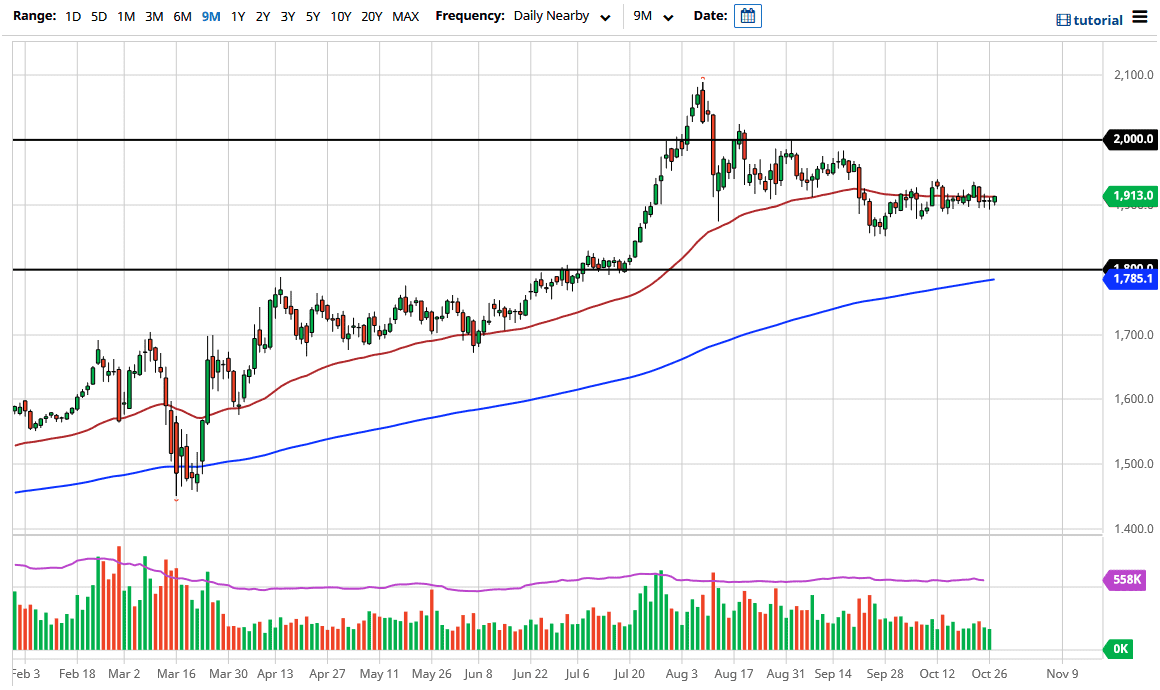Click the Aug 17 date label
Viewport: 1160px width, 690px height.
(x=733, y=674)
